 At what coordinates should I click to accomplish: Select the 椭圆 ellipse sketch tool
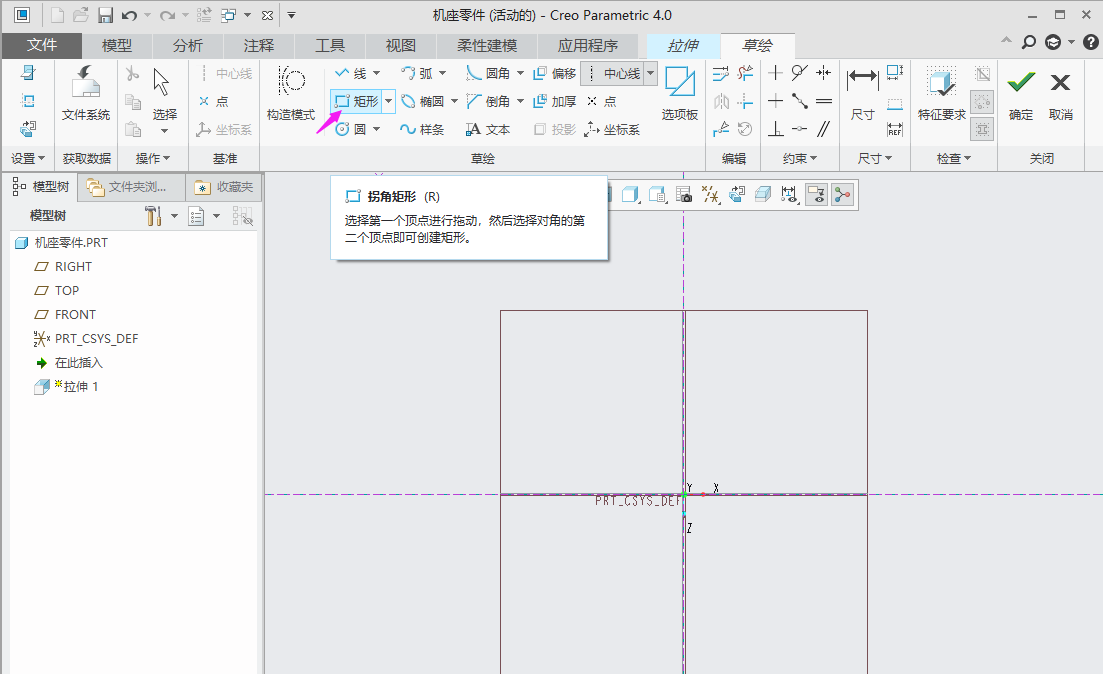pyautogui.click(x=423, y=101)
